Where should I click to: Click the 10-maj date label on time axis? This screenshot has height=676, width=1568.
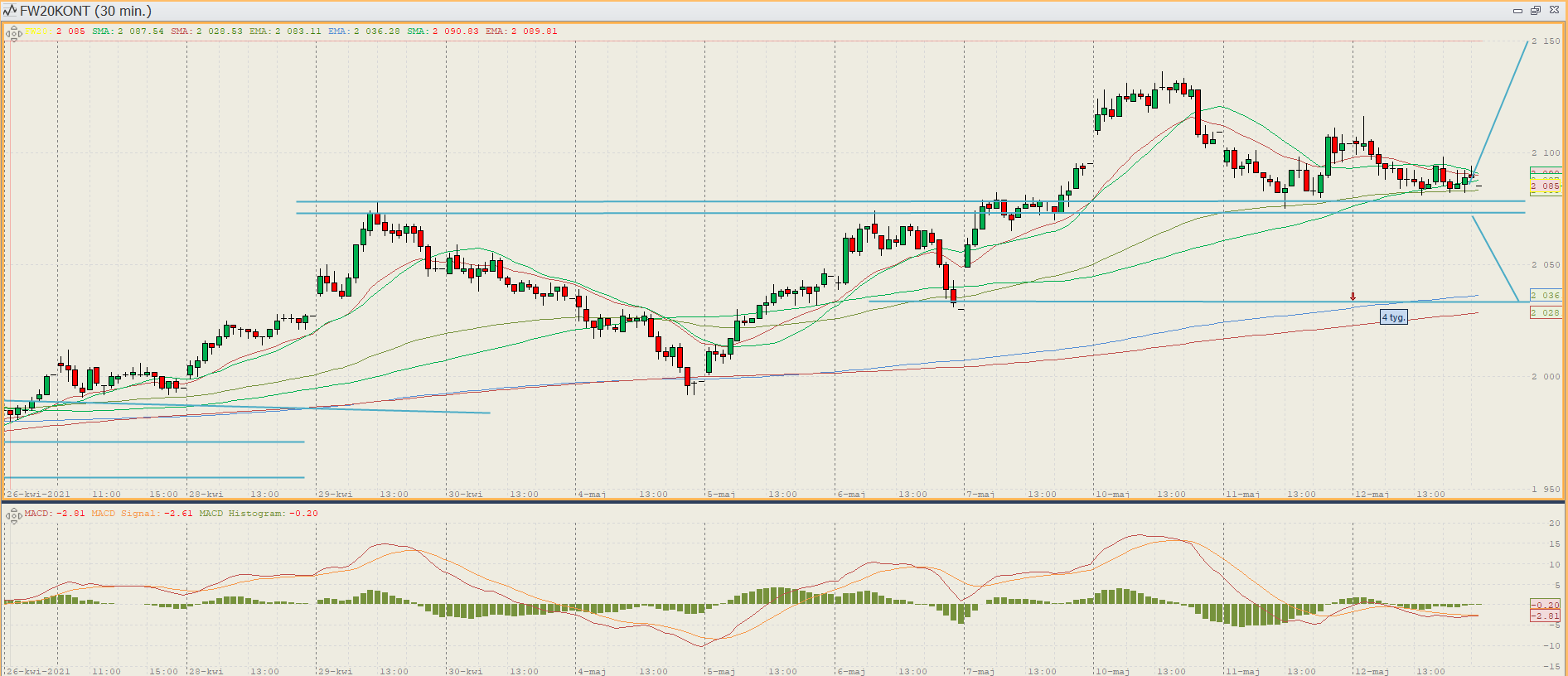click(1112, 495)
